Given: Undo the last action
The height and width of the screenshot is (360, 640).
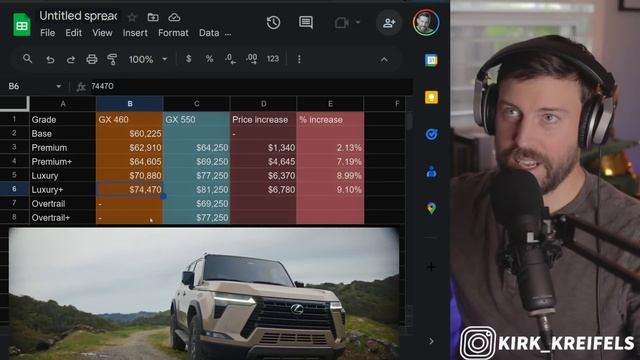Looking at the screenshot, I should pos(50,60).
